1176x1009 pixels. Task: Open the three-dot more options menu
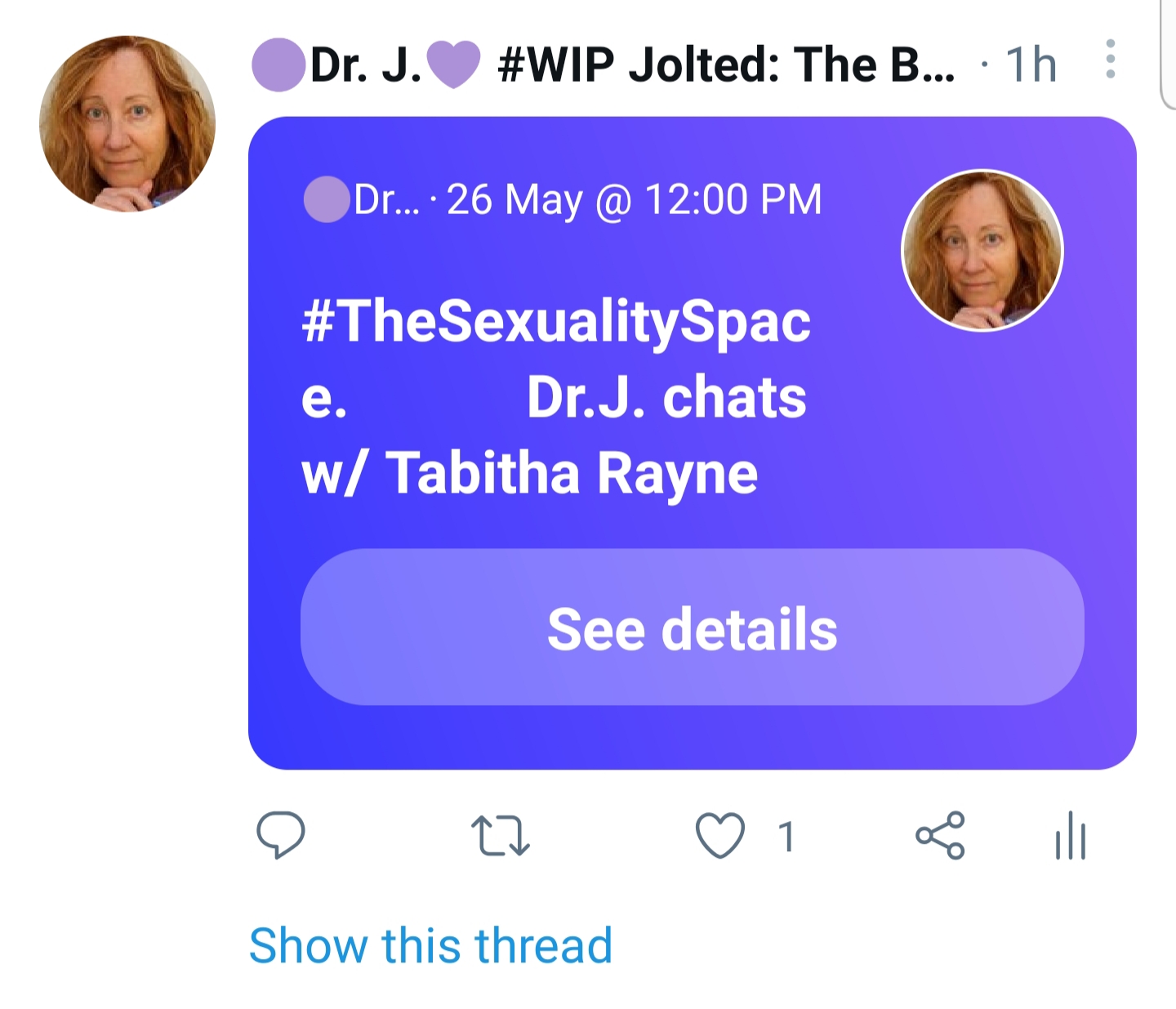(x=1110, y=59)
